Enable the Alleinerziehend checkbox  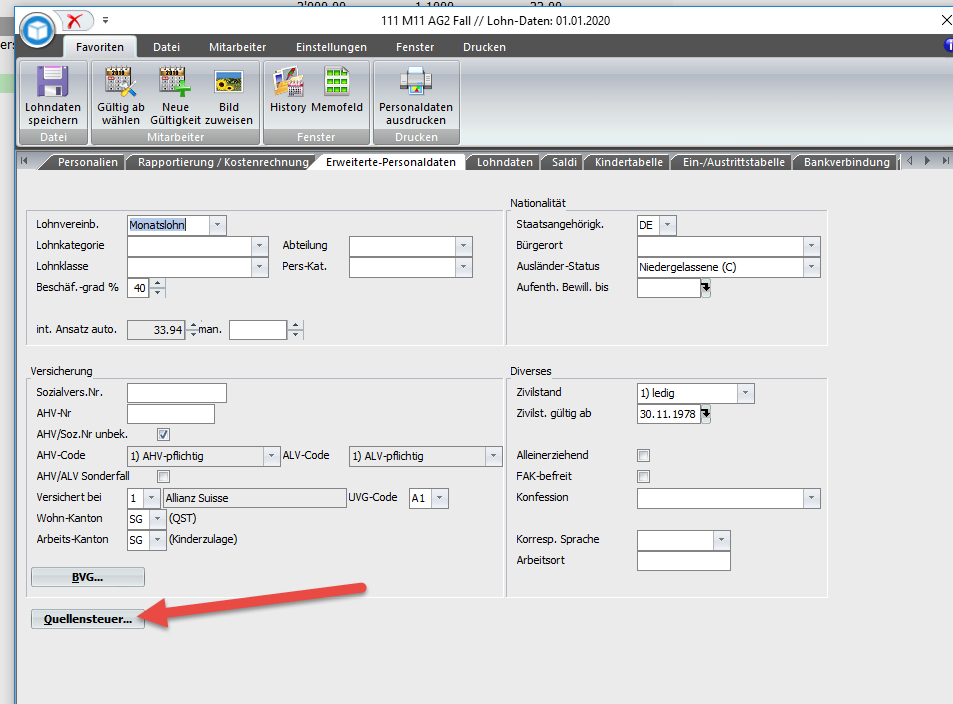coord(644,455)
